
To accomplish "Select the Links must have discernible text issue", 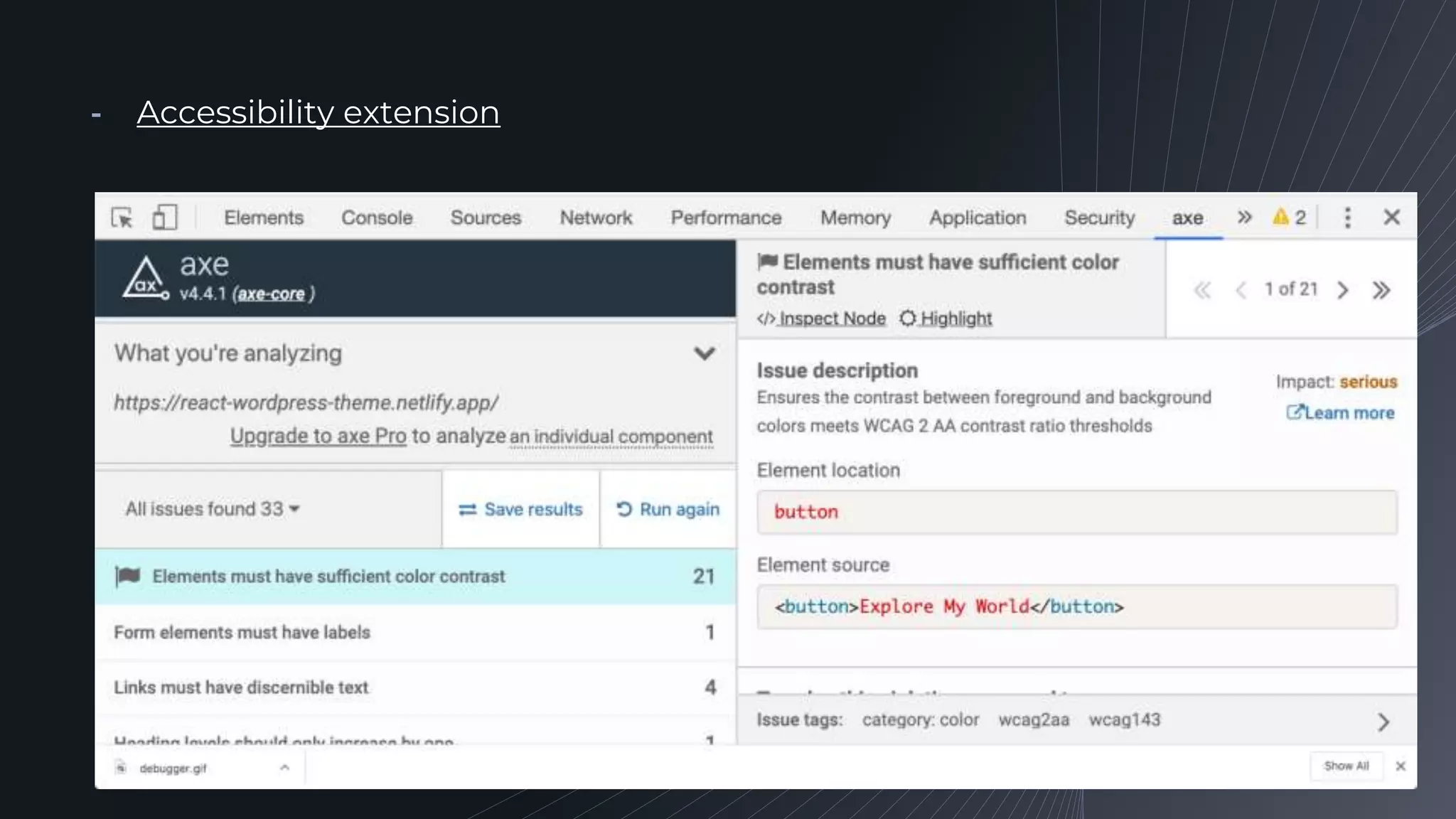I will pos(242,687).
